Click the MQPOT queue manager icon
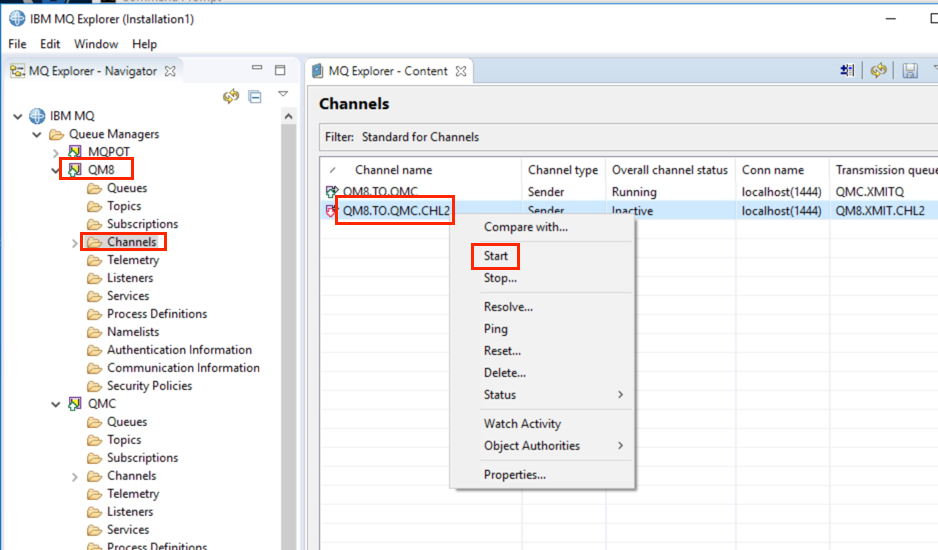 point(75,151)
